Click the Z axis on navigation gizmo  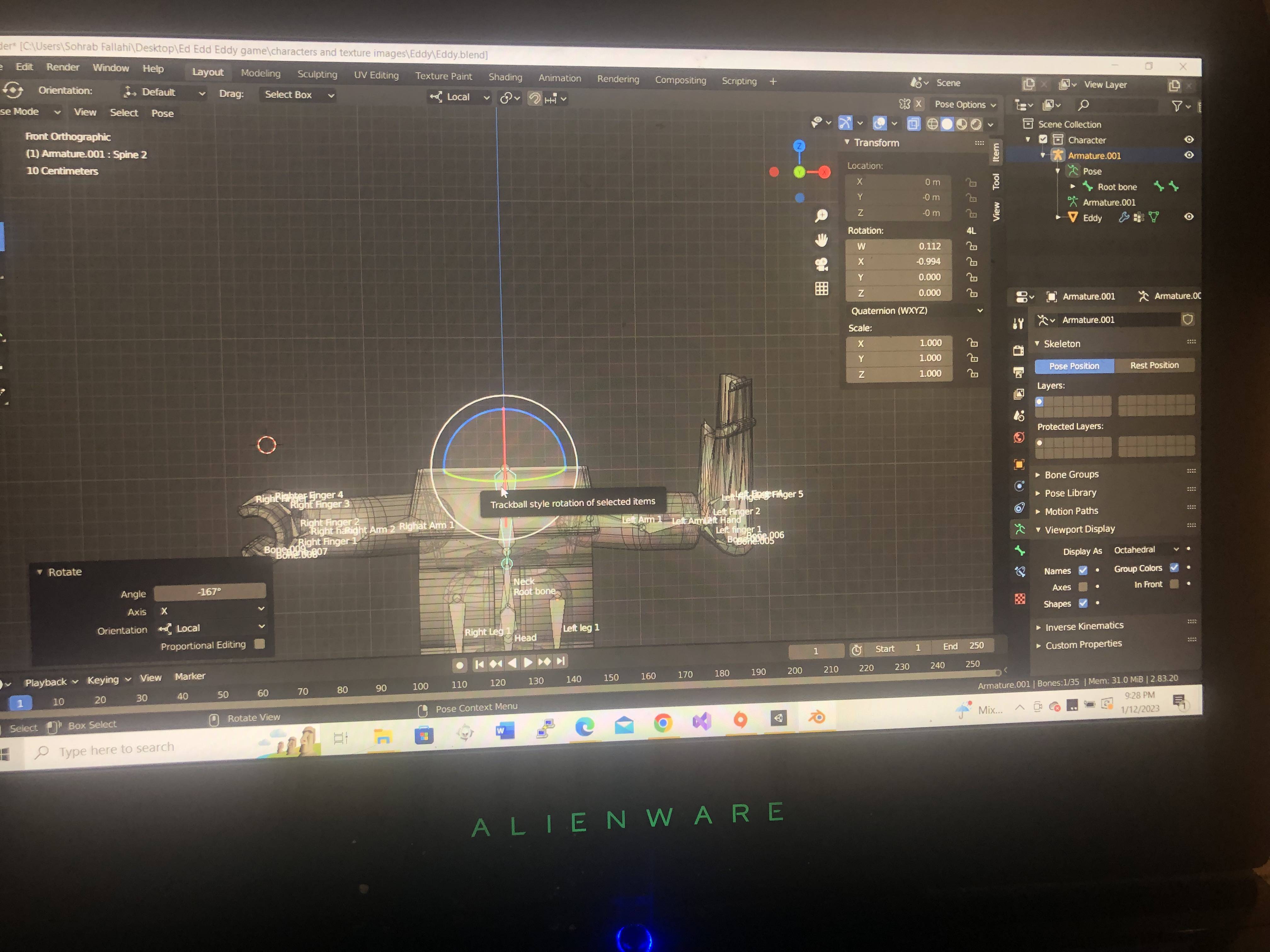point(799,146)
